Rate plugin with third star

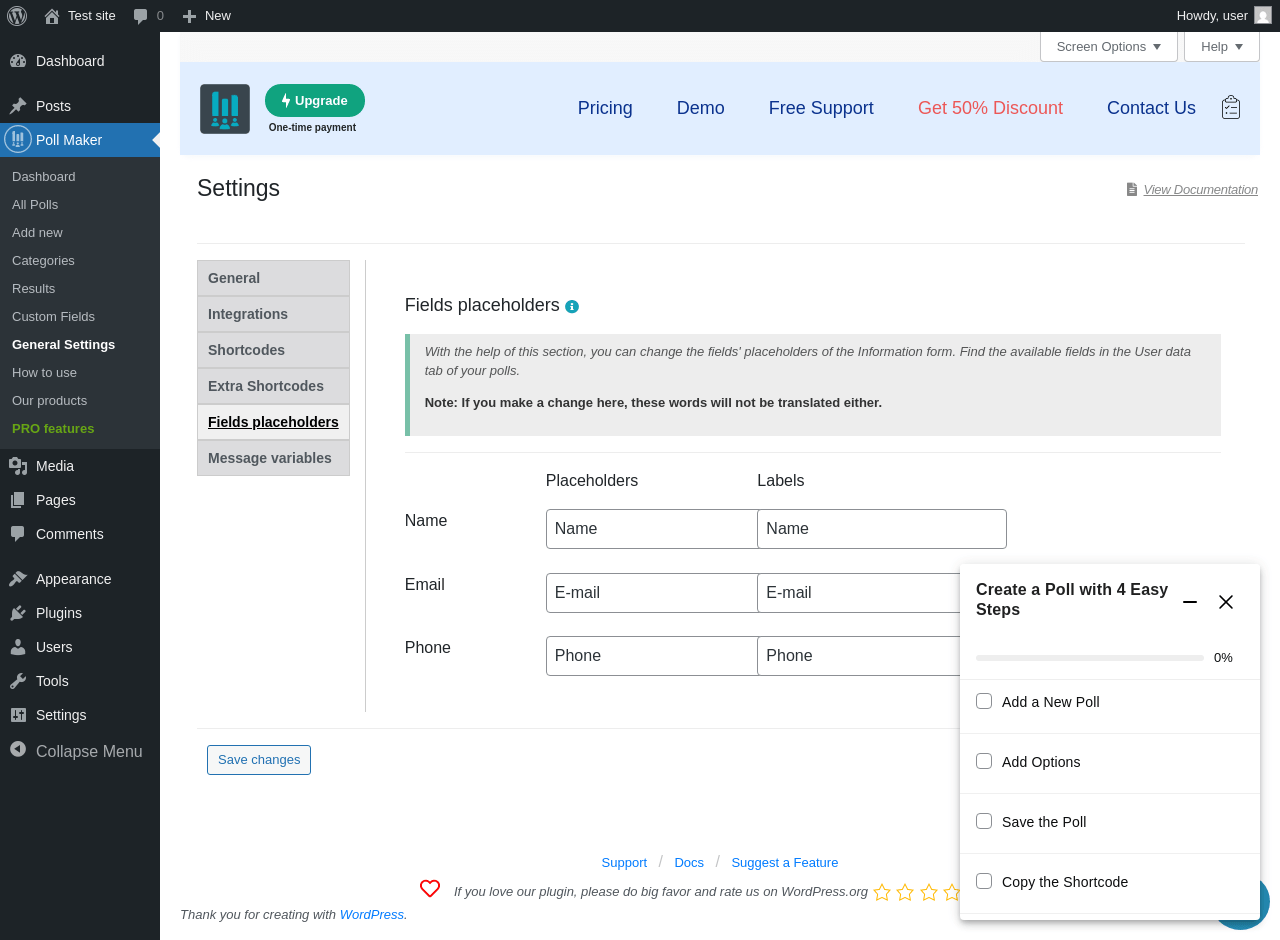coord(929,892)
